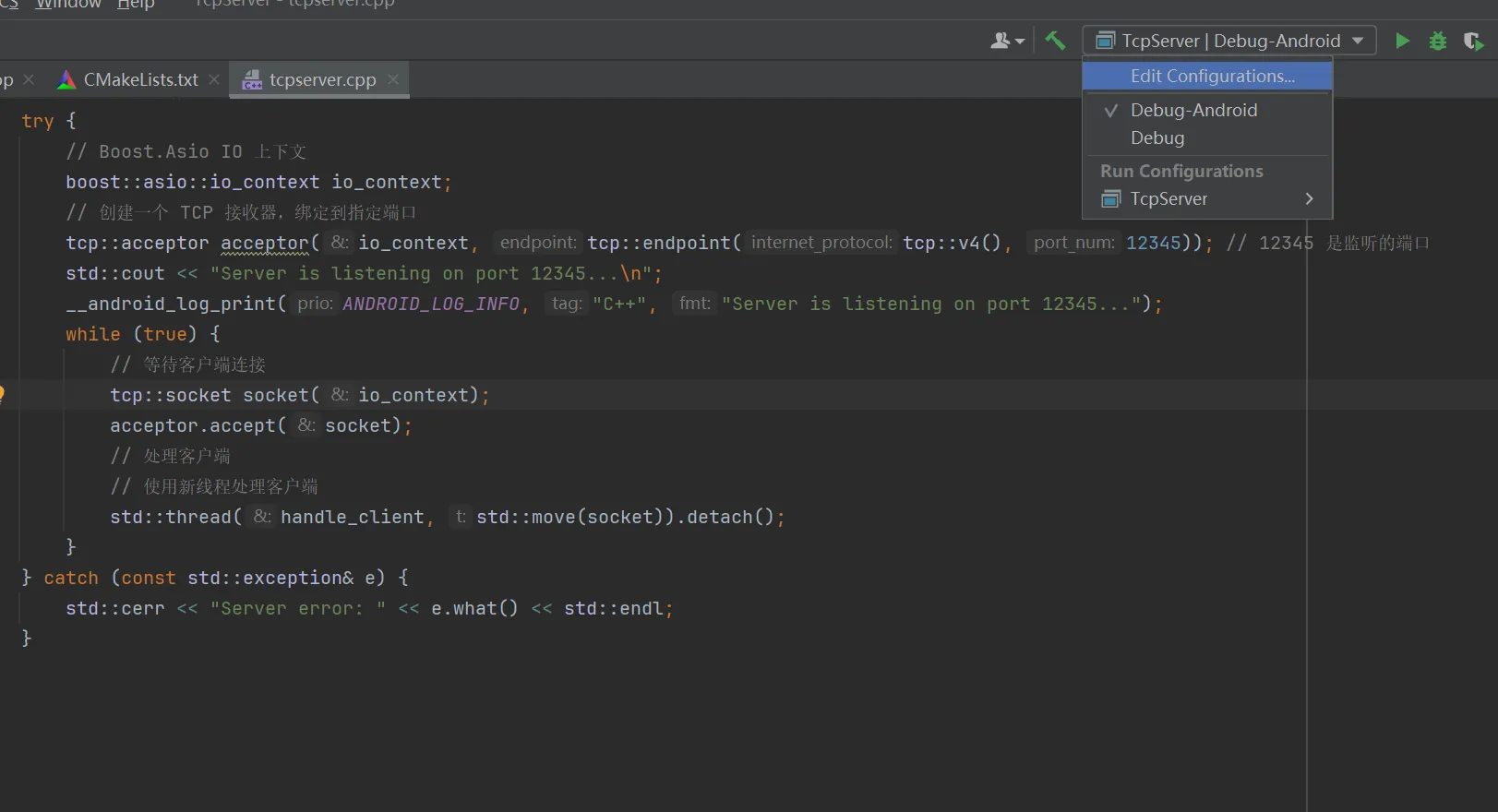Image resolution: width=1498 pixels, height=812 pixels.
Task: Click the port_num parameter hint
Action: tap(1073, 243)
